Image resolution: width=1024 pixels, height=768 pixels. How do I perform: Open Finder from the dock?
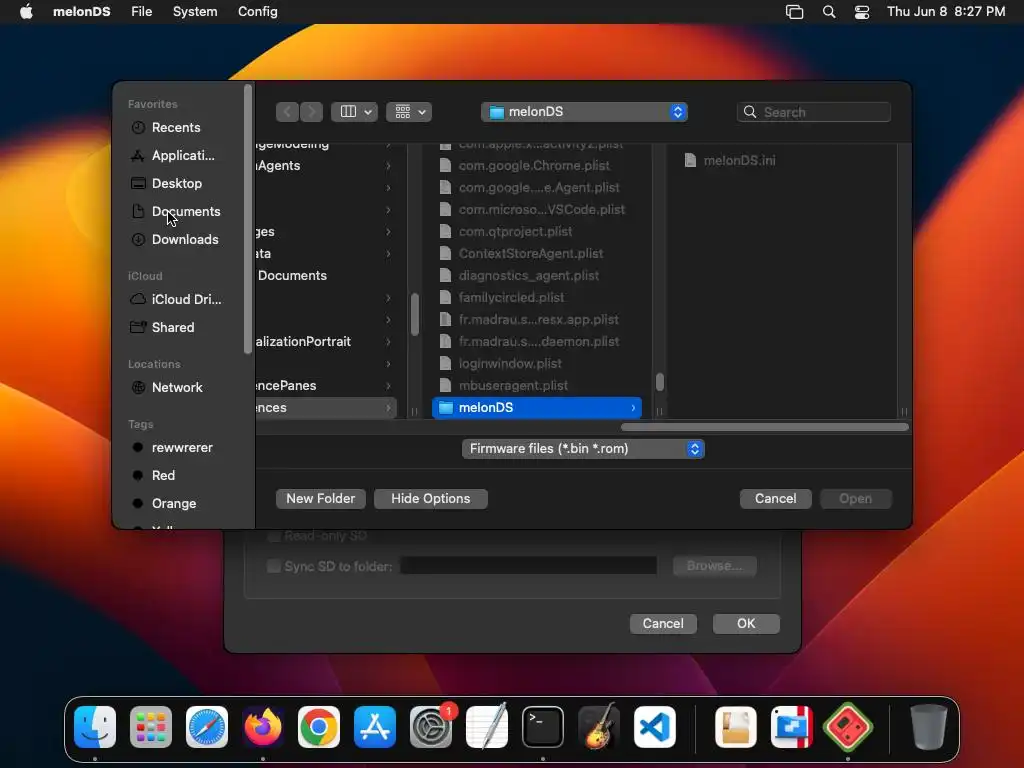click(95, 727)
